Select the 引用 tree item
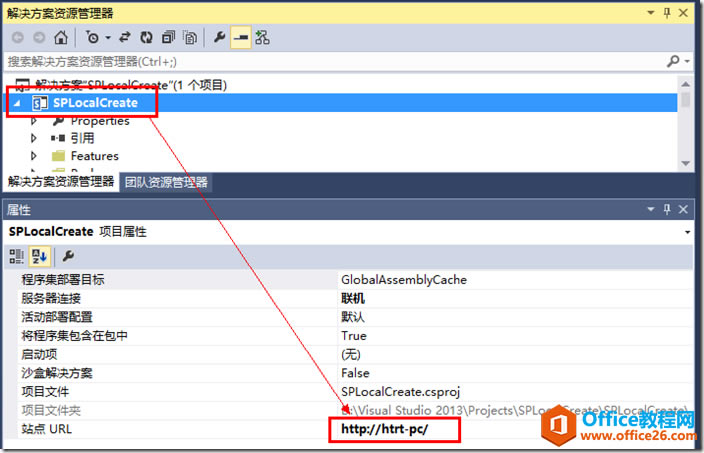 83,138
